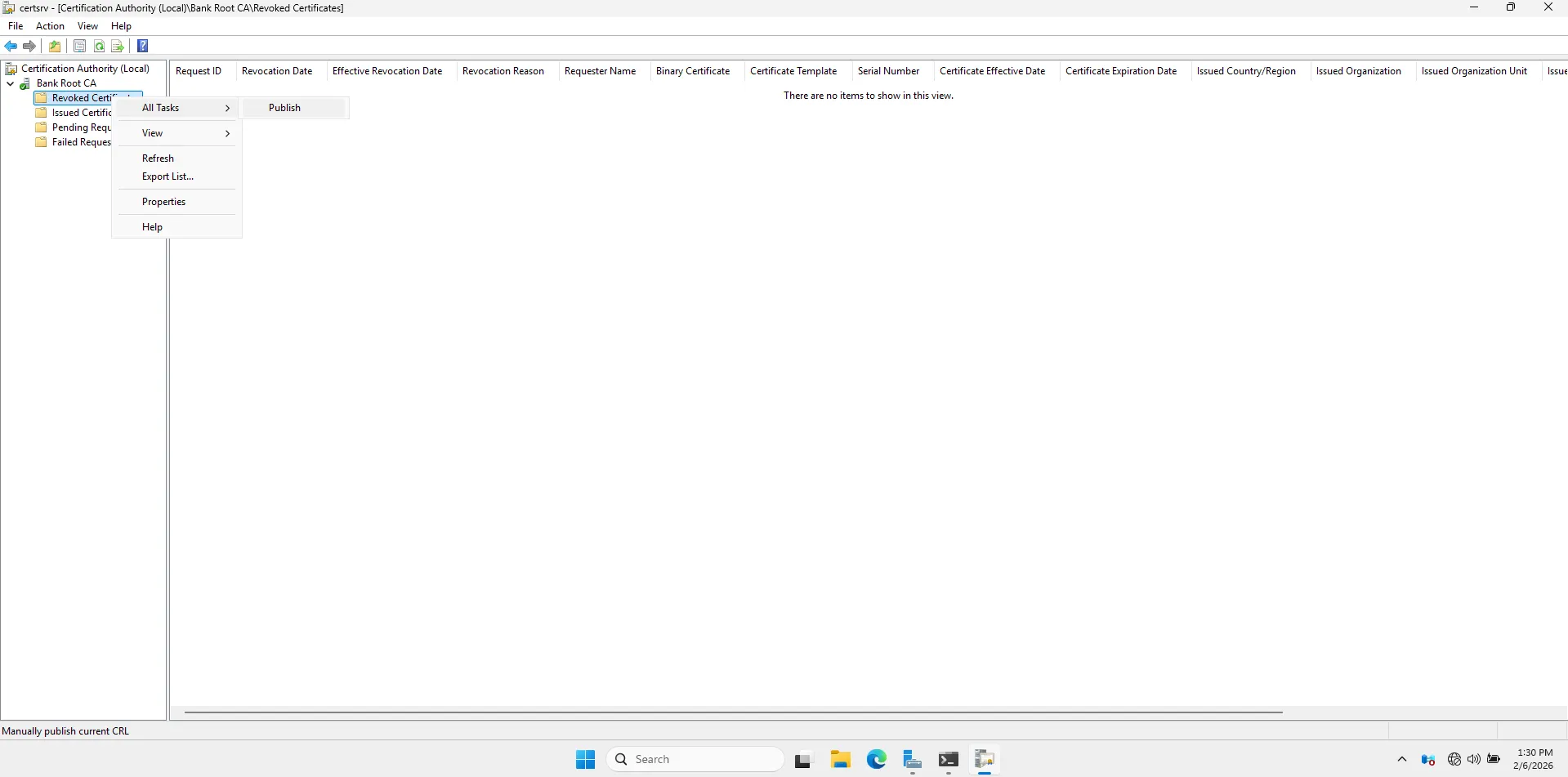Image resolution: width=1568 pixels, height=777 pixels.
Task: Click the Back navigation arrow icon
Action: point(11,46)
